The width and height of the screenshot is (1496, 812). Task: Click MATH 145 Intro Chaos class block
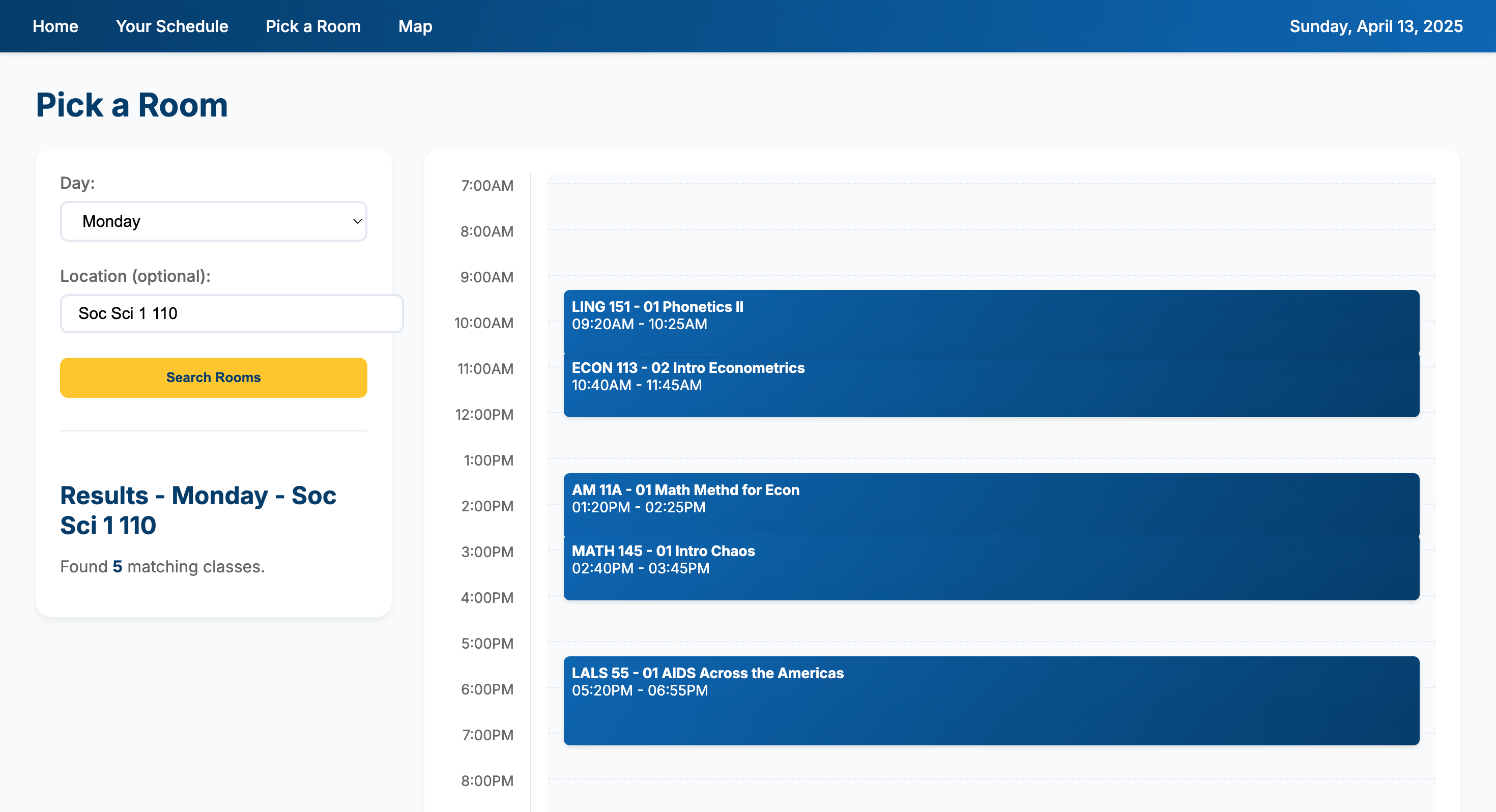(x=991, y=567)
